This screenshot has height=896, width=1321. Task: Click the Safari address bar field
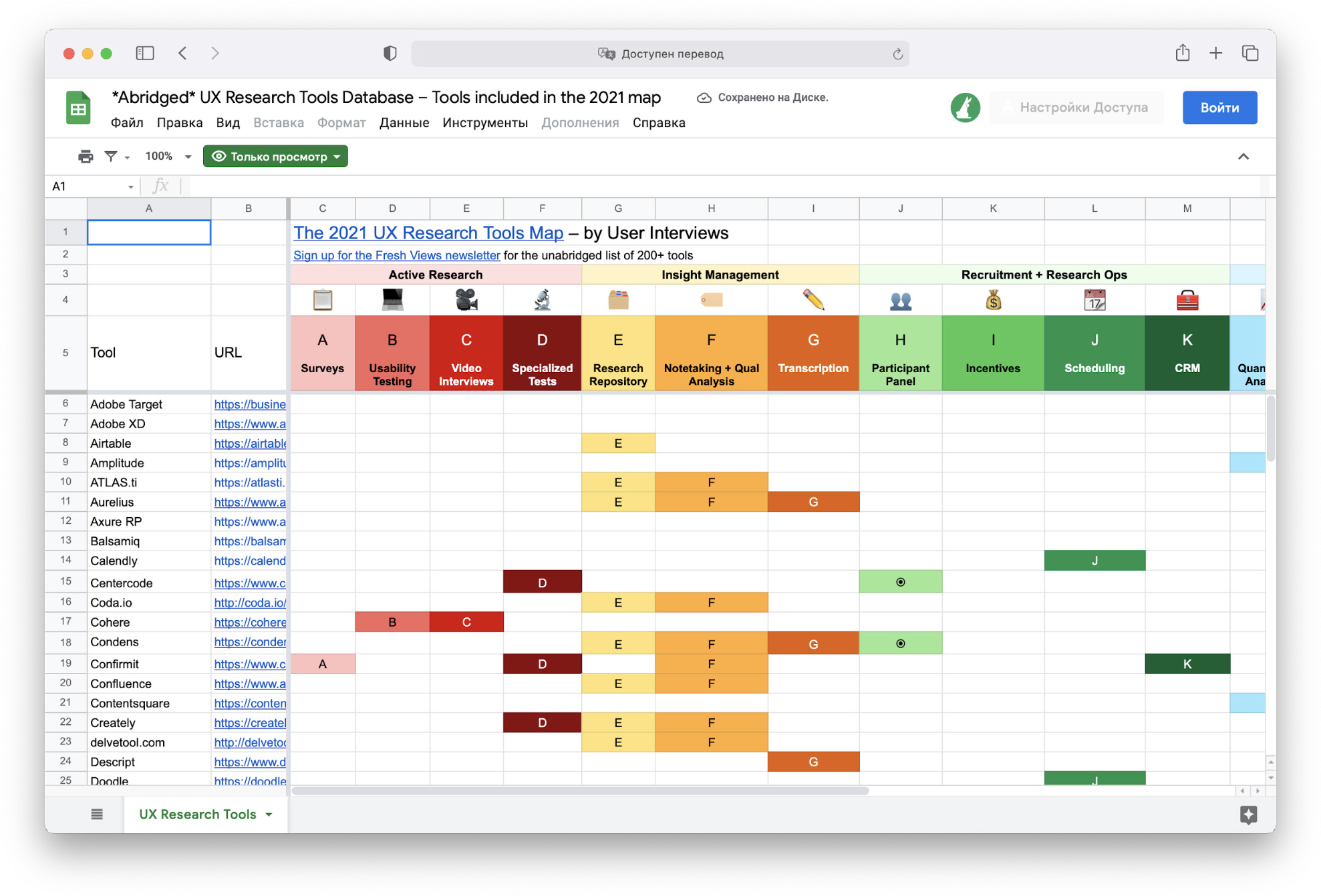[x=659, y=53]
